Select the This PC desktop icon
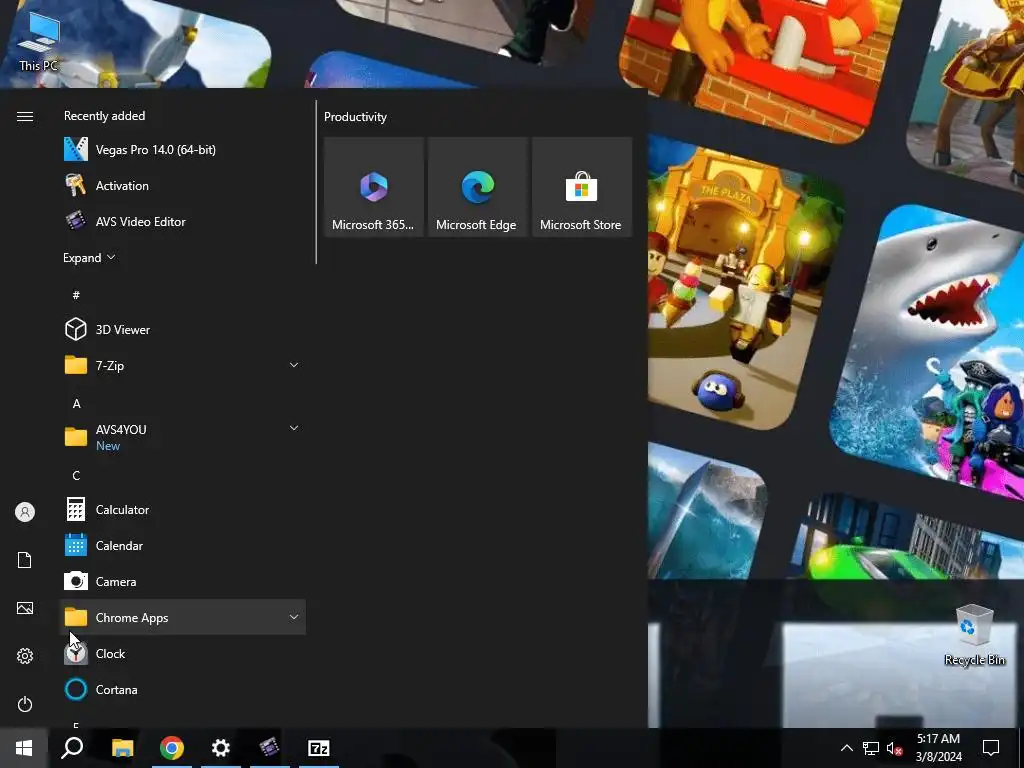The width and height of the screenshot is (1024, 768). pos(38,42)
